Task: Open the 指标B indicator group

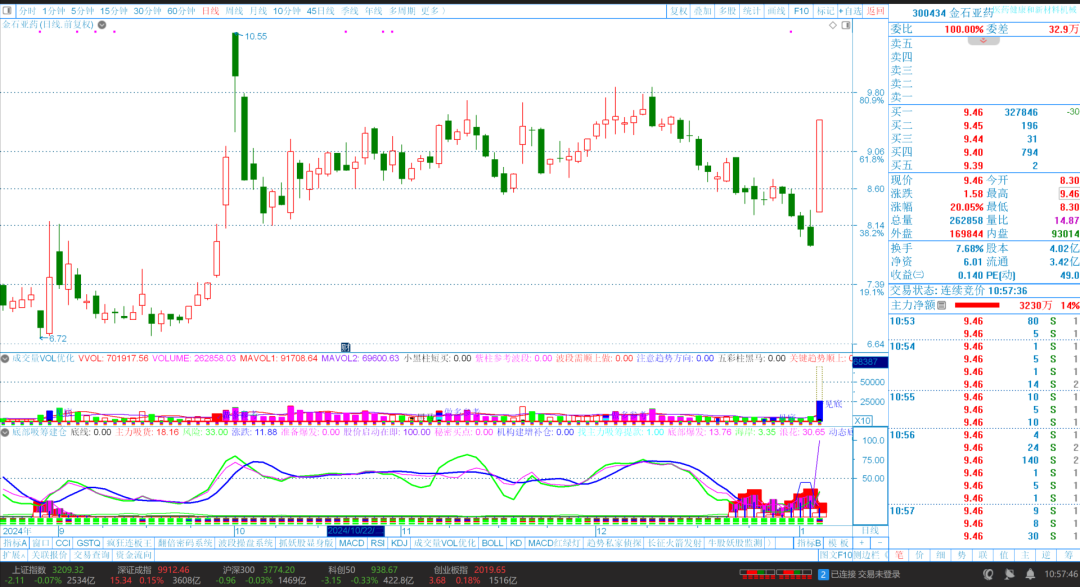Action: click(x=809, y=543)
